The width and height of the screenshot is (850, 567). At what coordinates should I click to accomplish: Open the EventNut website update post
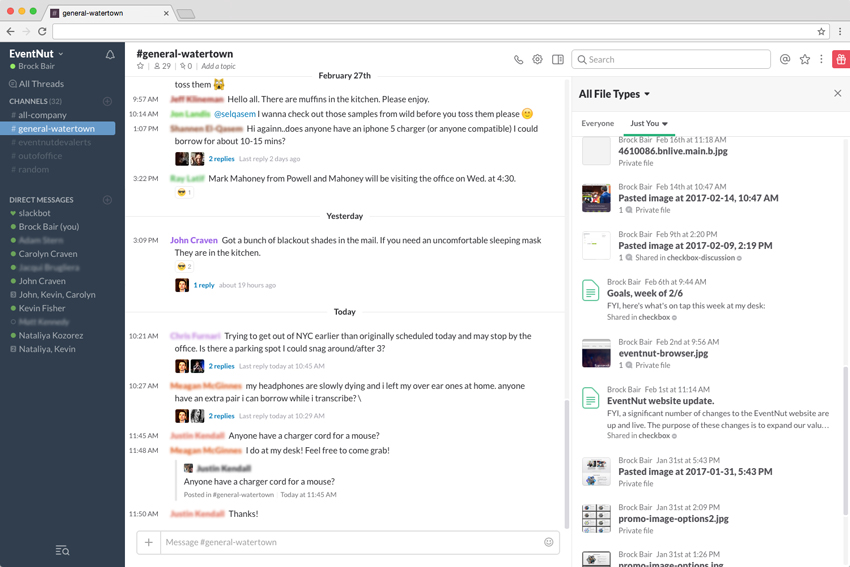tap(660, 401)
